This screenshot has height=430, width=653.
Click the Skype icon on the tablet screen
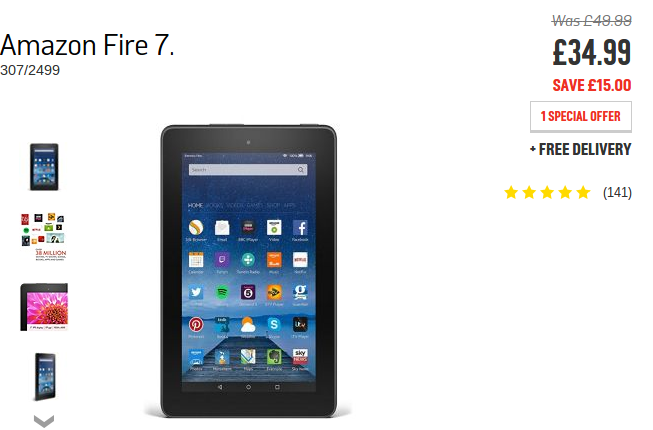pos(274,324)
